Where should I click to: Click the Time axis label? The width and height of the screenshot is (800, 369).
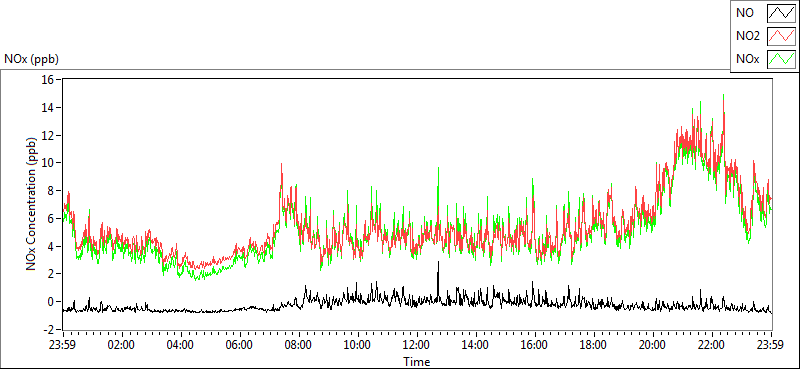pyautogui.click(x=417, y=362)
